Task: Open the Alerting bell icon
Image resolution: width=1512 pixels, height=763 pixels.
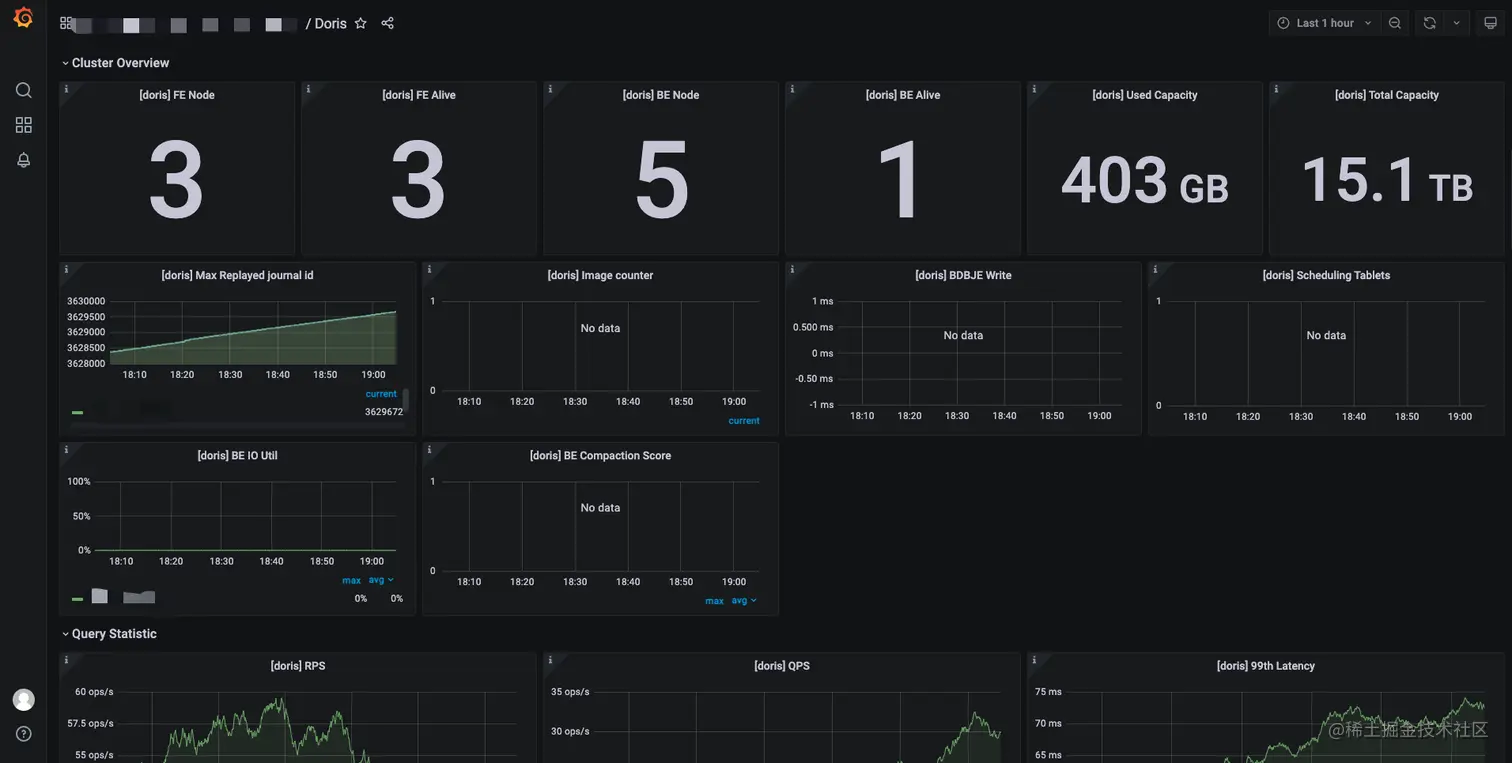Action: click(x=24, y=160)
